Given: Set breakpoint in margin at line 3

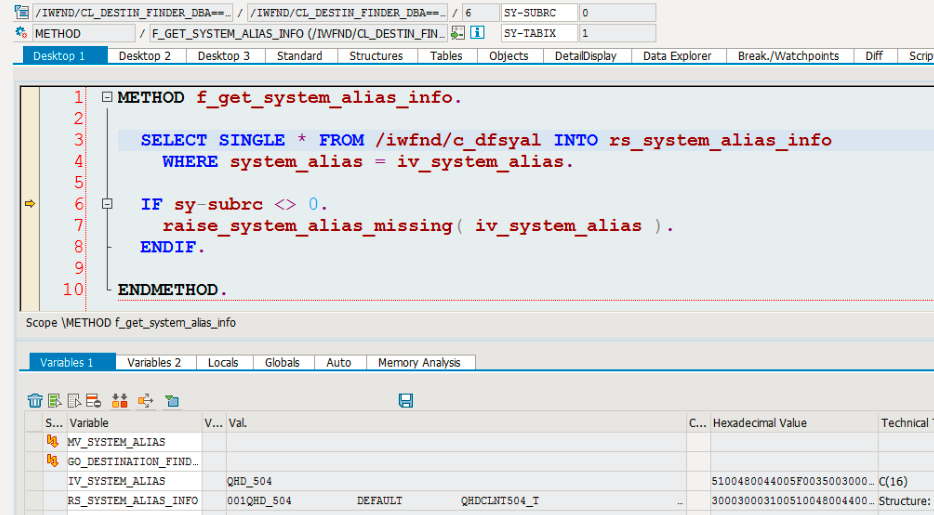Looking at the screenshot, I should click(x=30, y=140).
